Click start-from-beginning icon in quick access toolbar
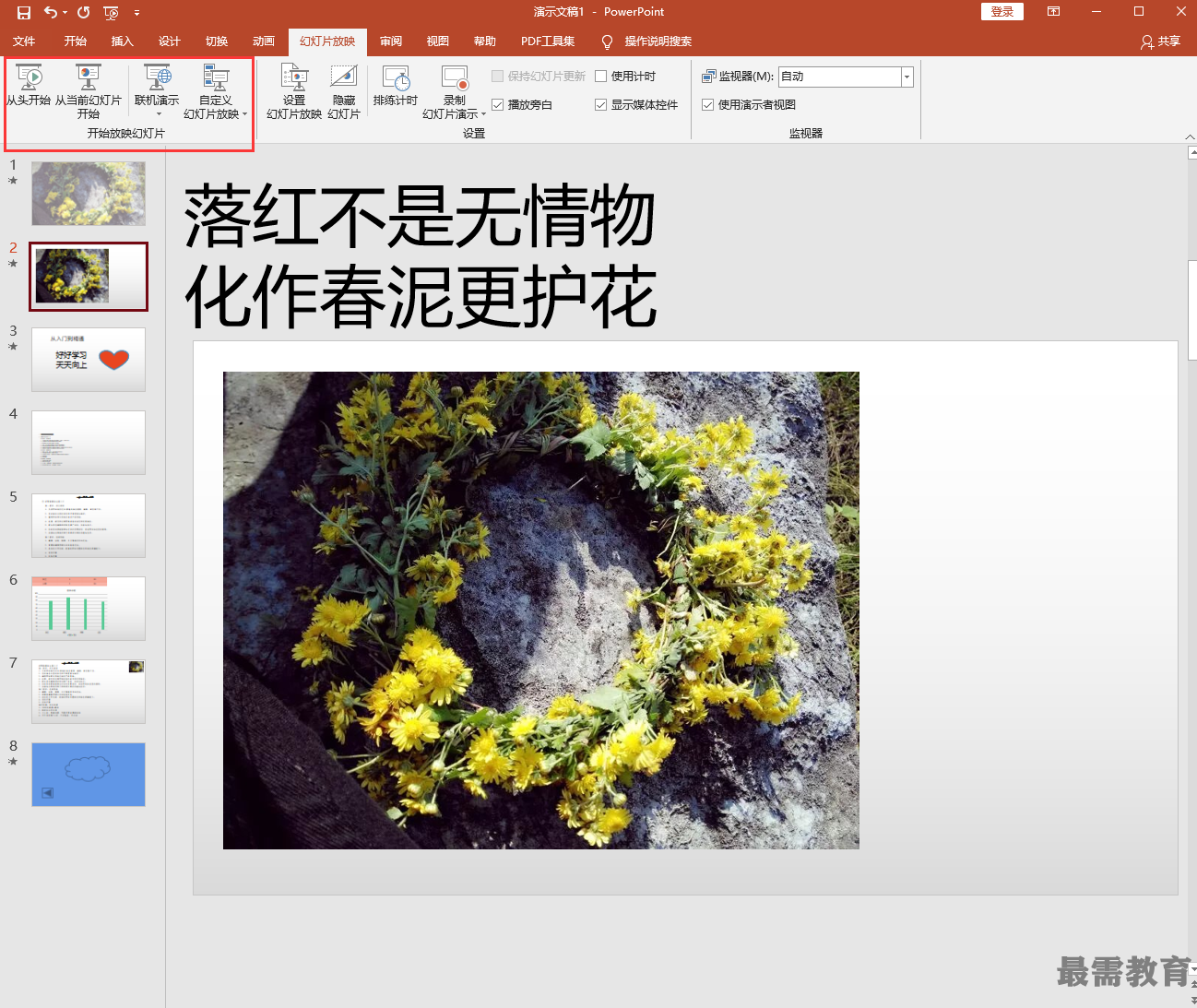The height and width of the screenshot is (1008, 1197). (x=111, y=12)
